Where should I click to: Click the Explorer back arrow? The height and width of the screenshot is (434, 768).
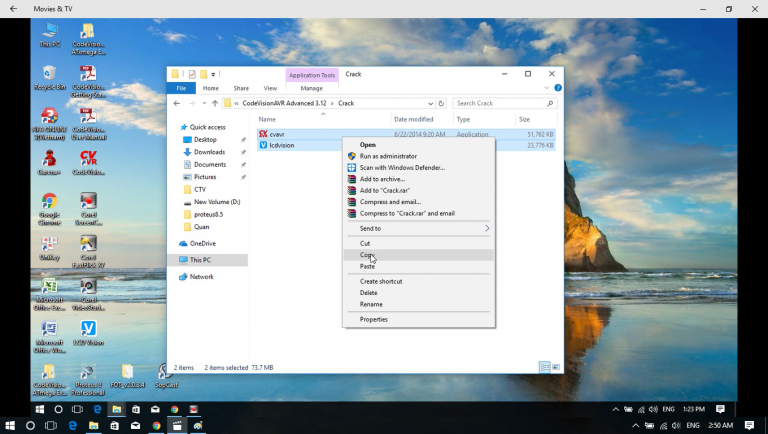pyautogui.click(x=177, y=103)
